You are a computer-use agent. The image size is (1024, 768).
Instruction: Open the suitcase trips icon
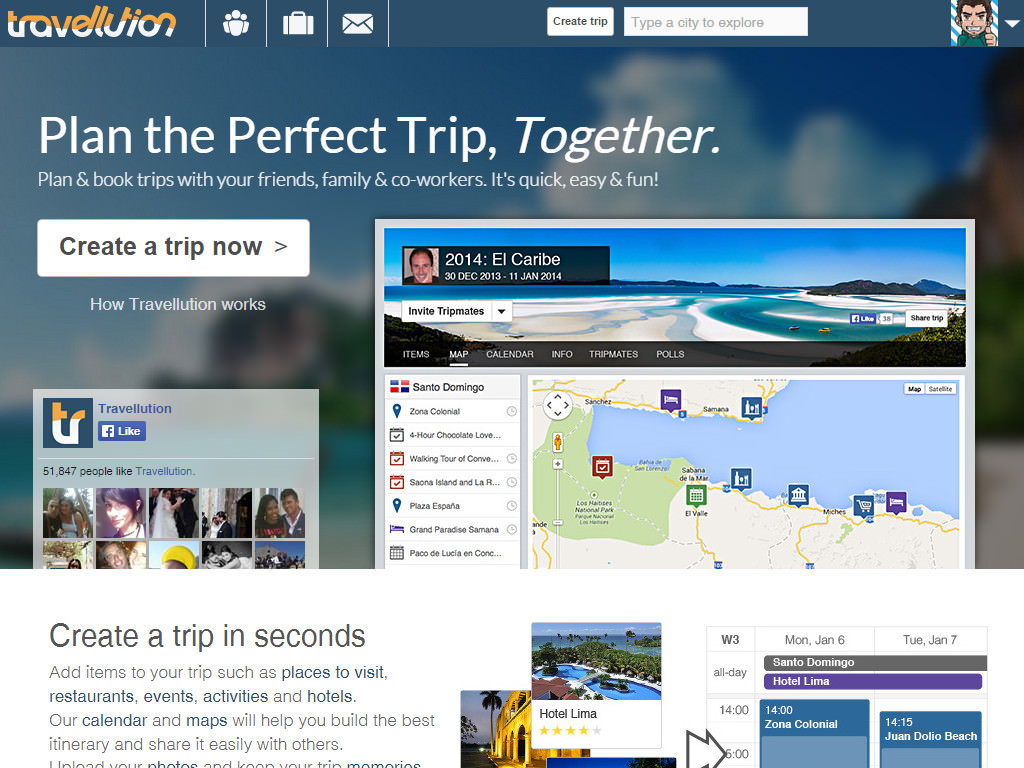coord(298,24)
